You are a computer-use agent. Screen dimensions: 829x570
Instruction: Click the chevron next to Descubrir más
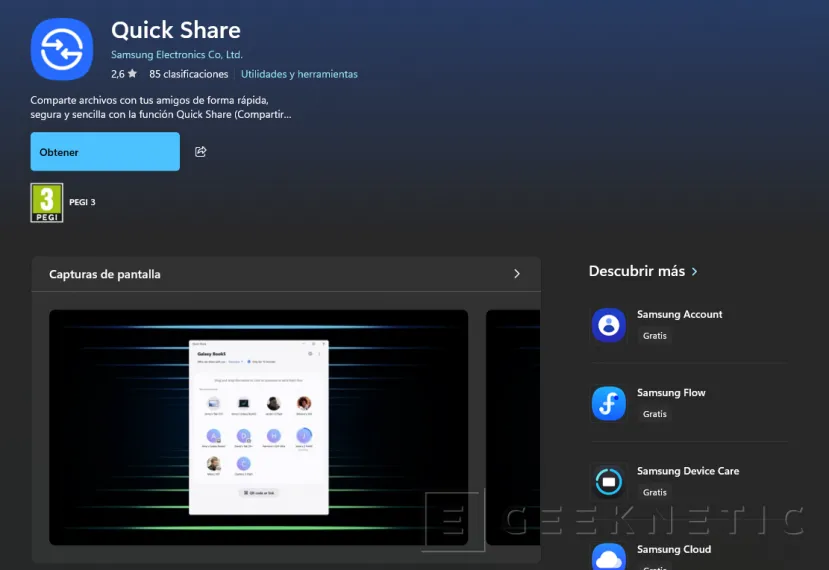click(x=694, y=271)
